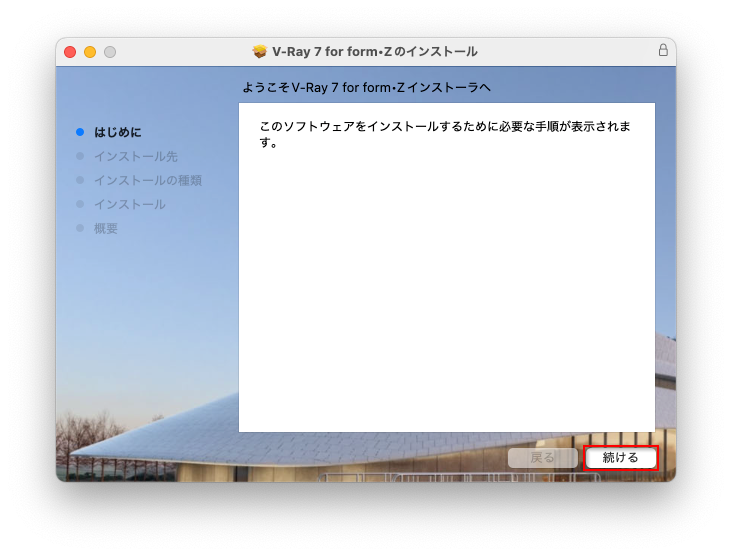Image resolution: width=732 pixels, height=556 pixels.
Task: Select the はじめに step in the sidebar
Action: (118, 132)
